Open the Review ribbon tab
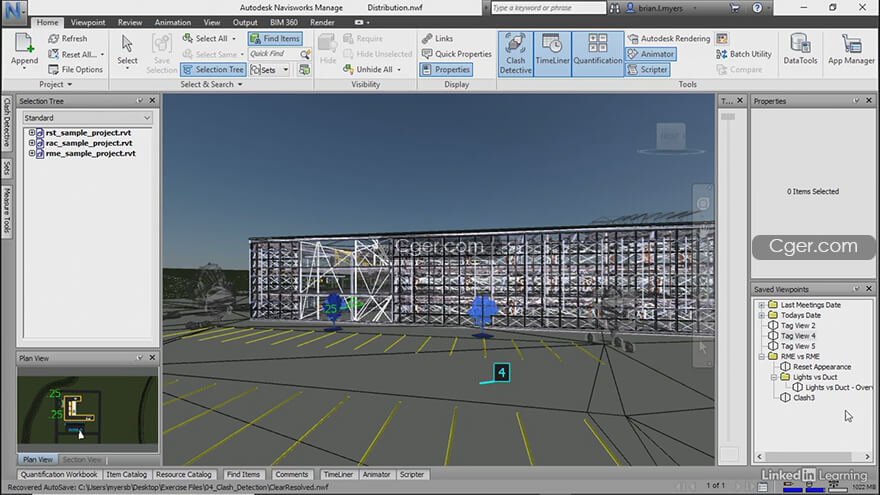Image resolution: width=880 pixels, height=495 pixels. [x=130, y=22]
